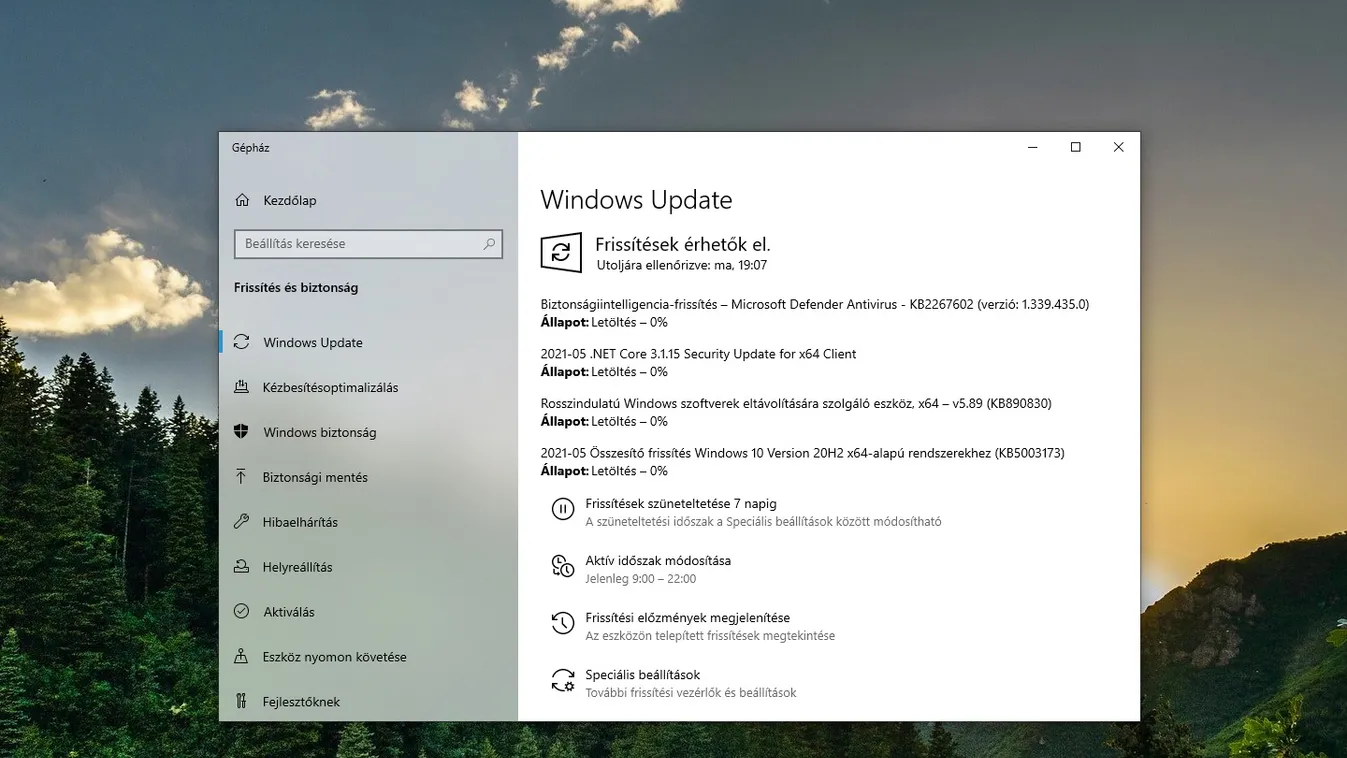This screenshot has height=758, width=1347.
Task: Click the Kezdőlap home icon
Action: [x=242, y=200]
